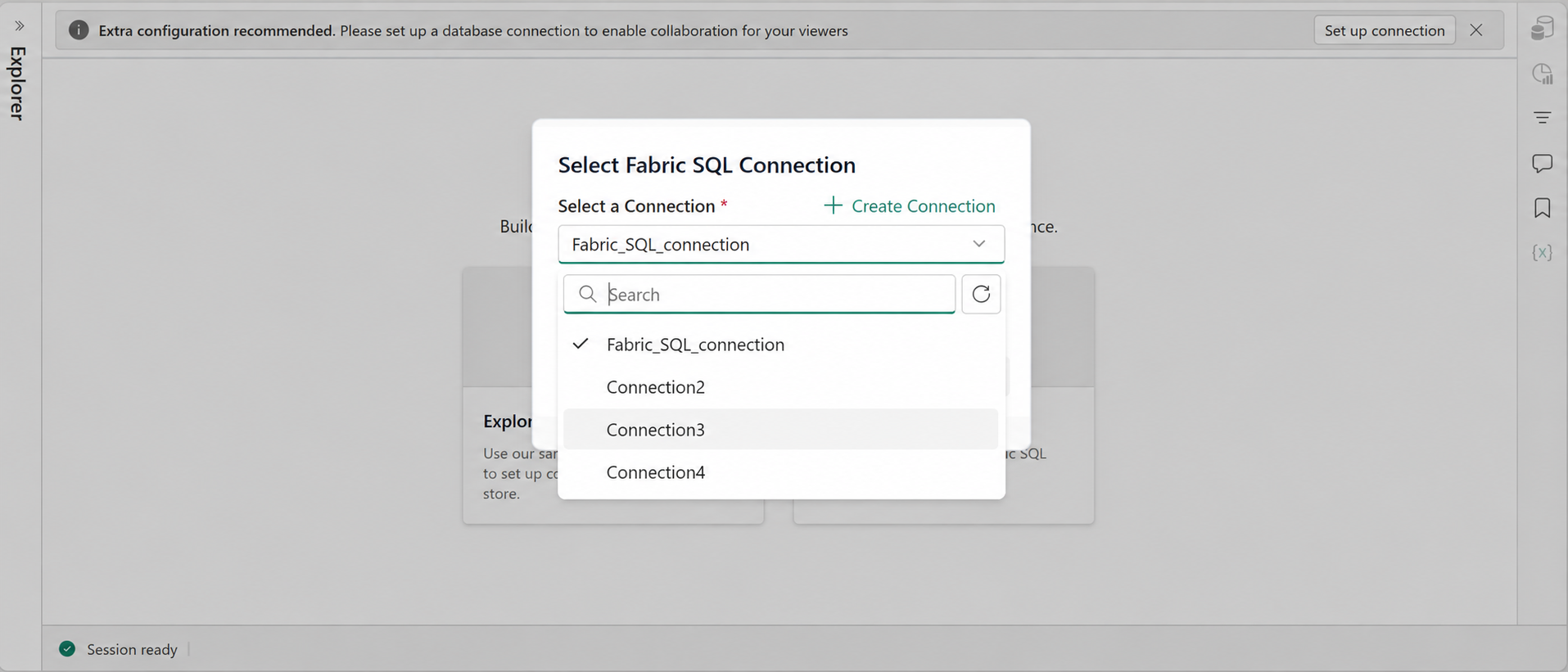
Task: Open the data chart icon in right sidebar
Action: point(1542,74)
